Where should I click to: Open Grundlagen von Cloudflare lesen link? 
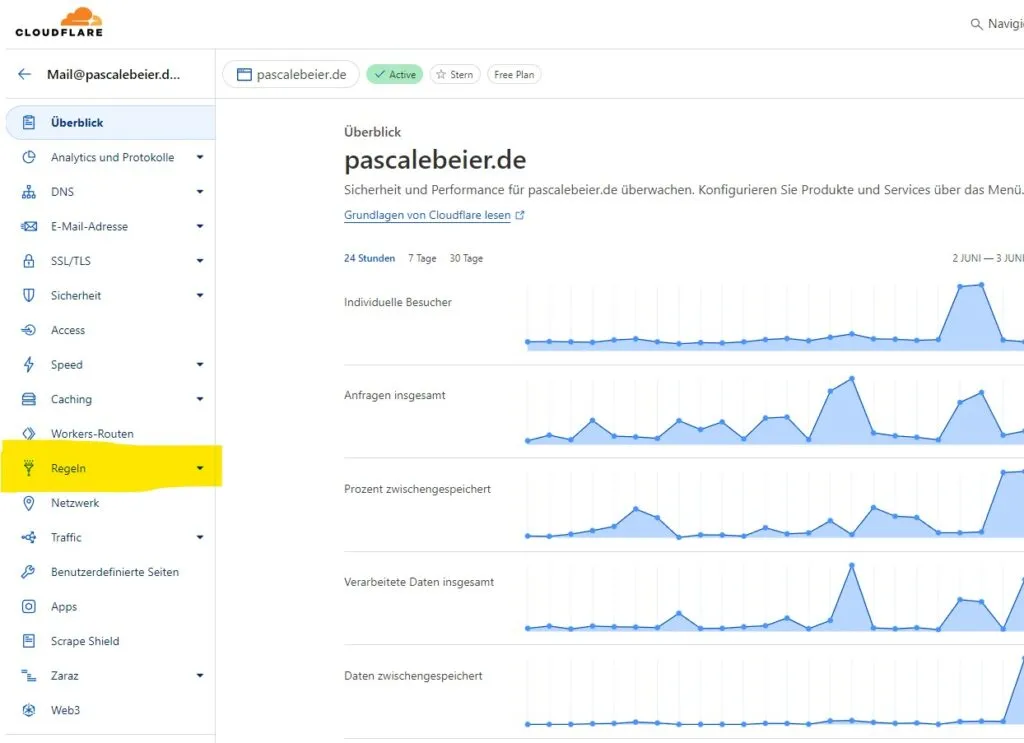click(428, 215)
